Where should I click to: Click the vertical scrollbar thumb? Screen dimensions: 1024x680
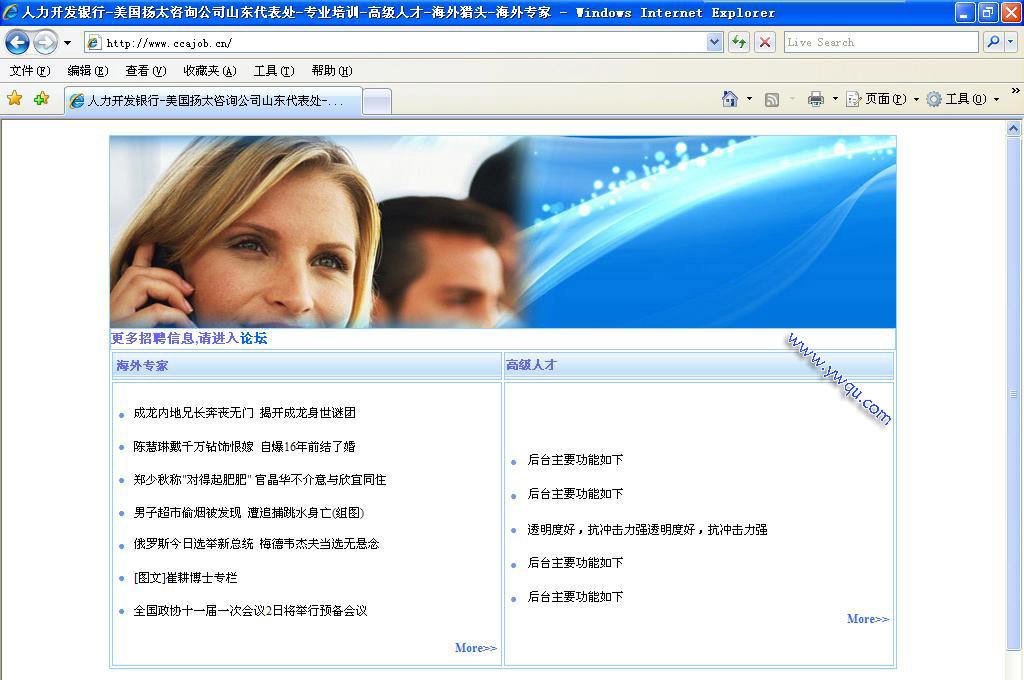1013,393
